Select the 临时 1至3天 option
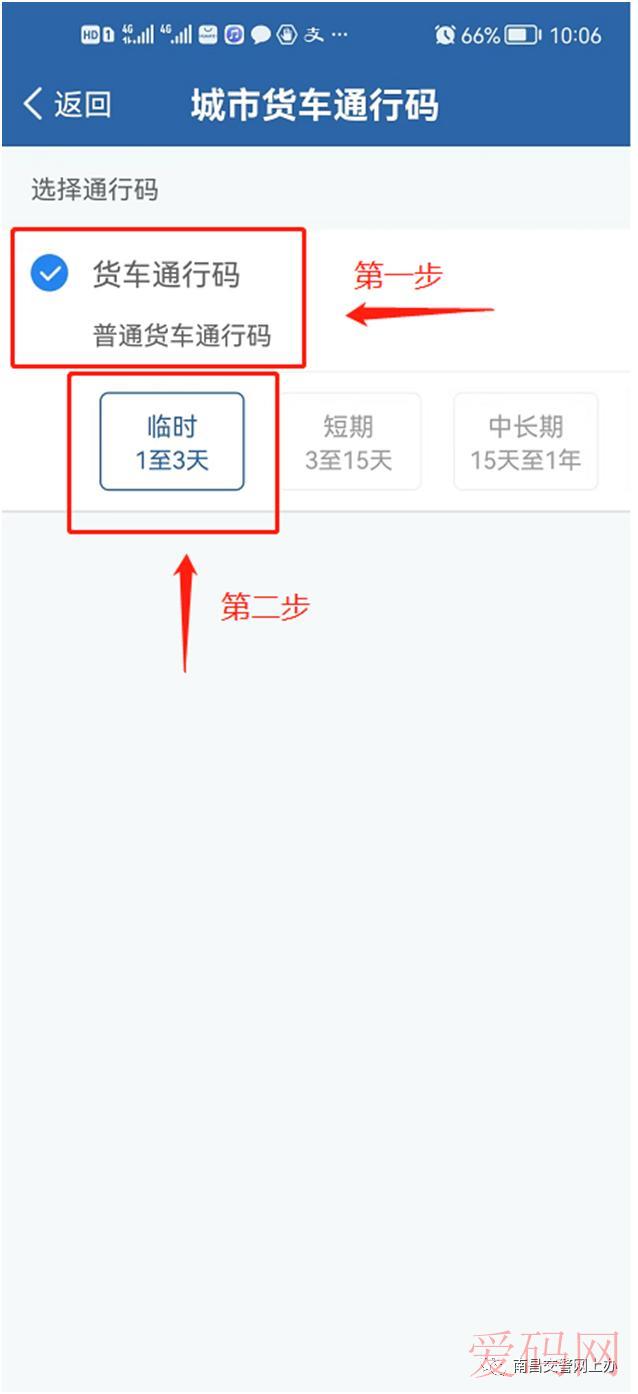 (x=172, y=442)
